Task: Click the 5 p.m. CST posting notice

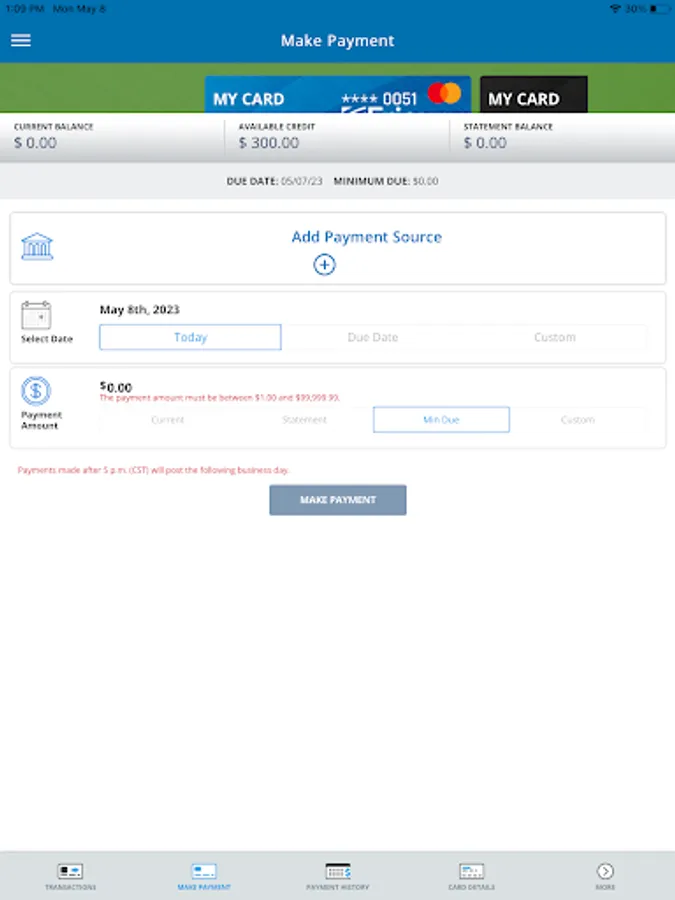Action: [x=153, y=470]
